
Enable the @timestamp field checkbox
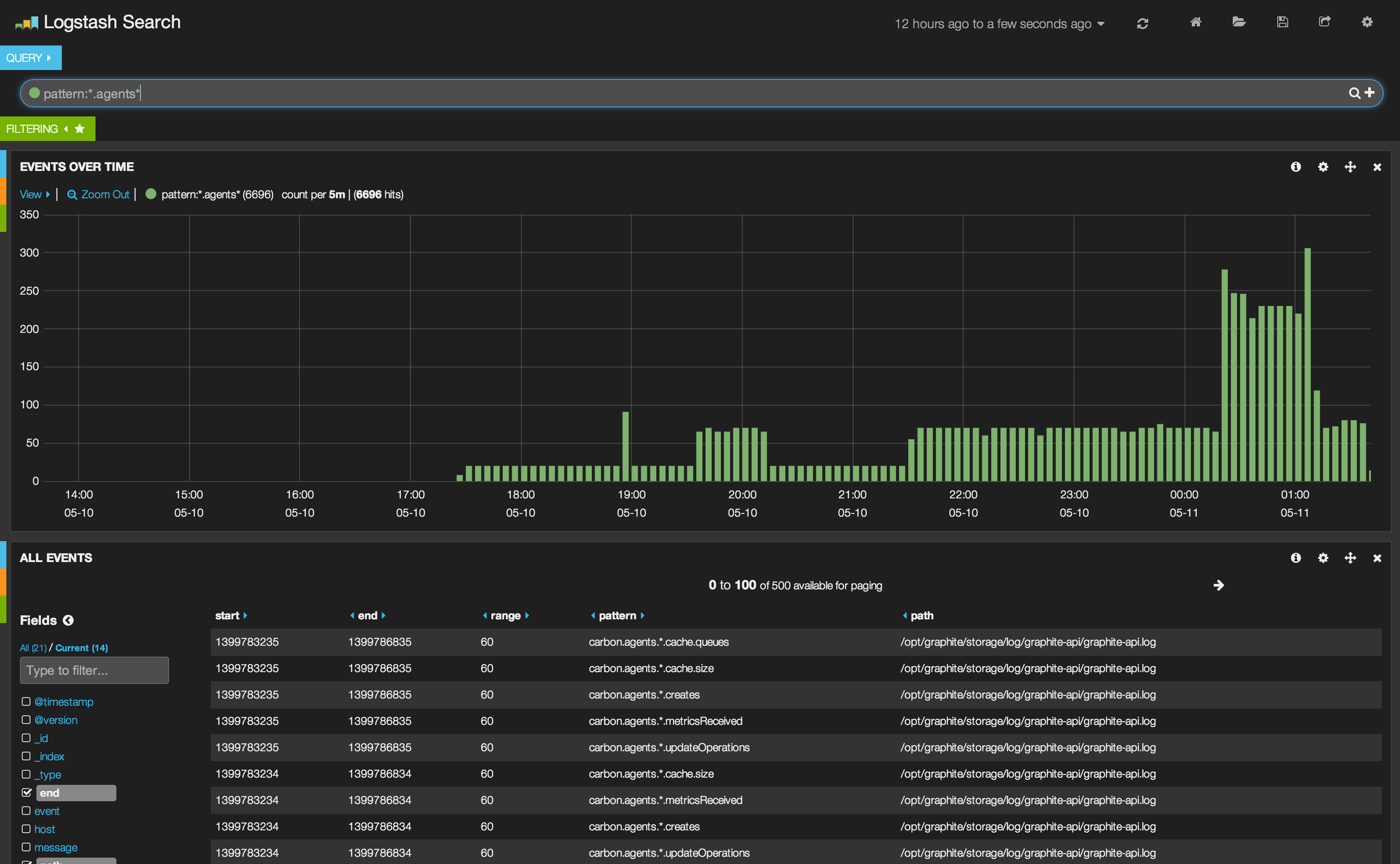point(26,702)
